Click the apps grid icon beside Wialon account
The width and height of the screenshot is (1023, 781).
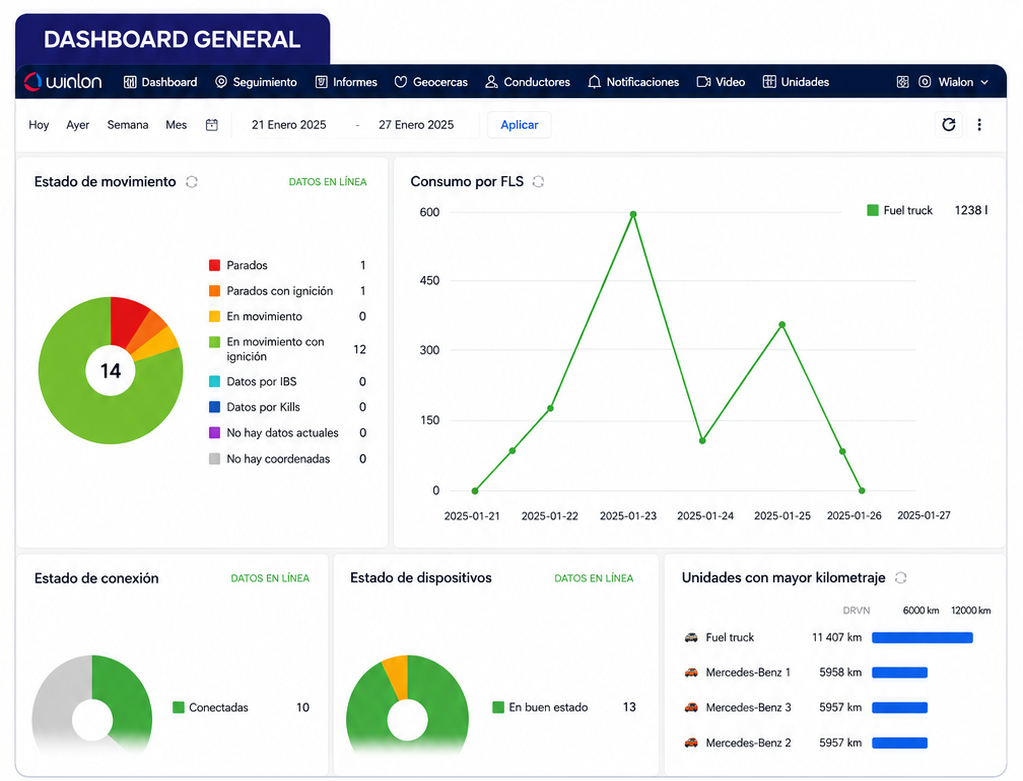point(902,82)
